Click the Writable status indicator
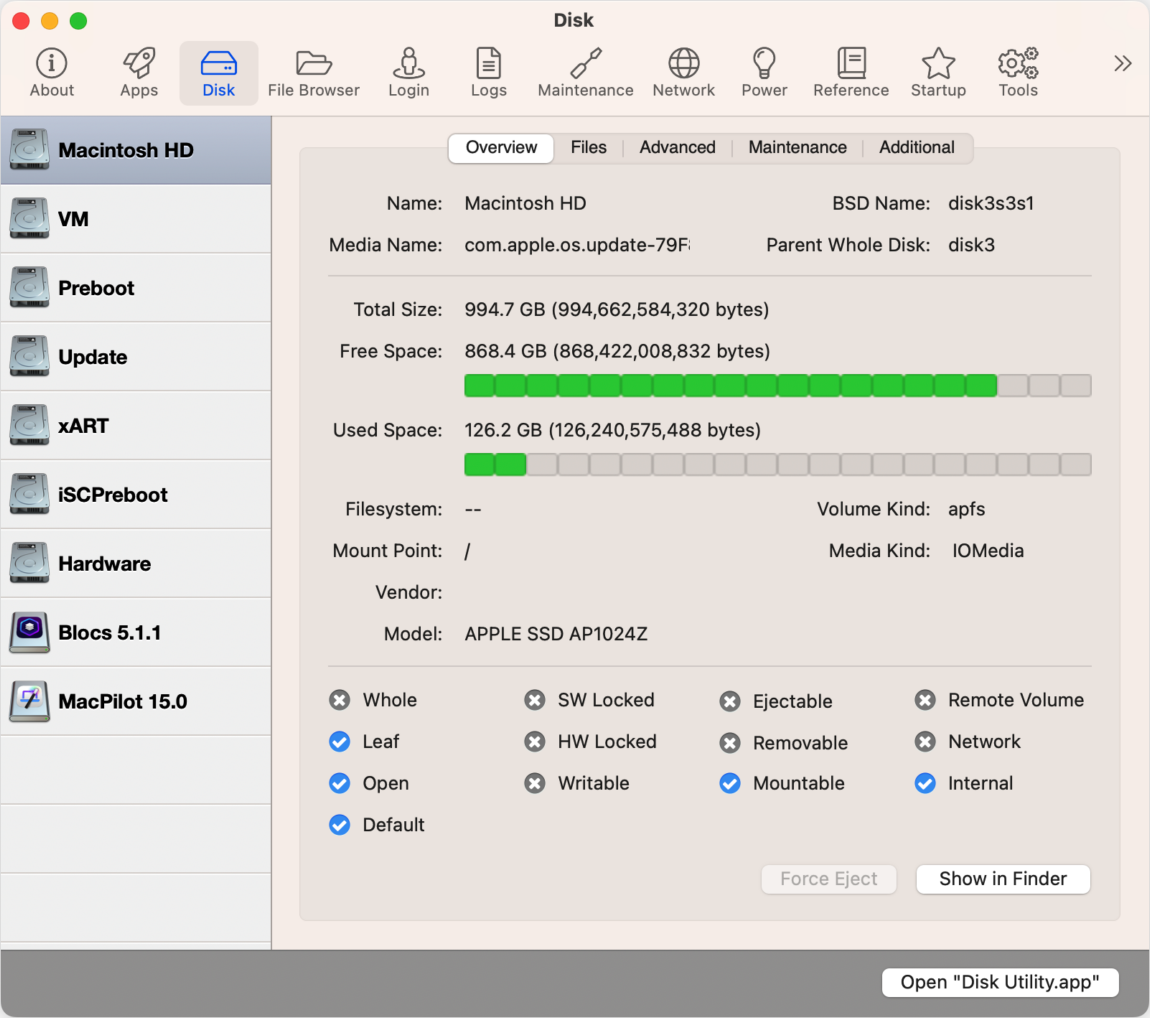The height and width of the screenshot is (1018, 1150). (x=535, y=783)
